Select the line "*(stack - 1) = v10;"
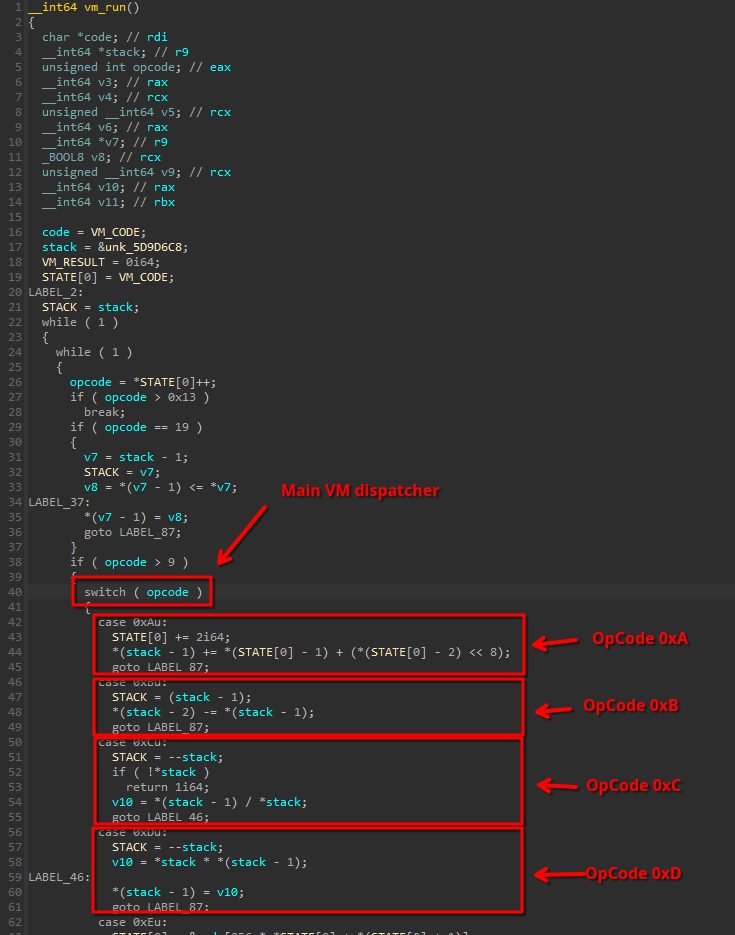Viewport: 735px width, 935px height. coord(178,892)
